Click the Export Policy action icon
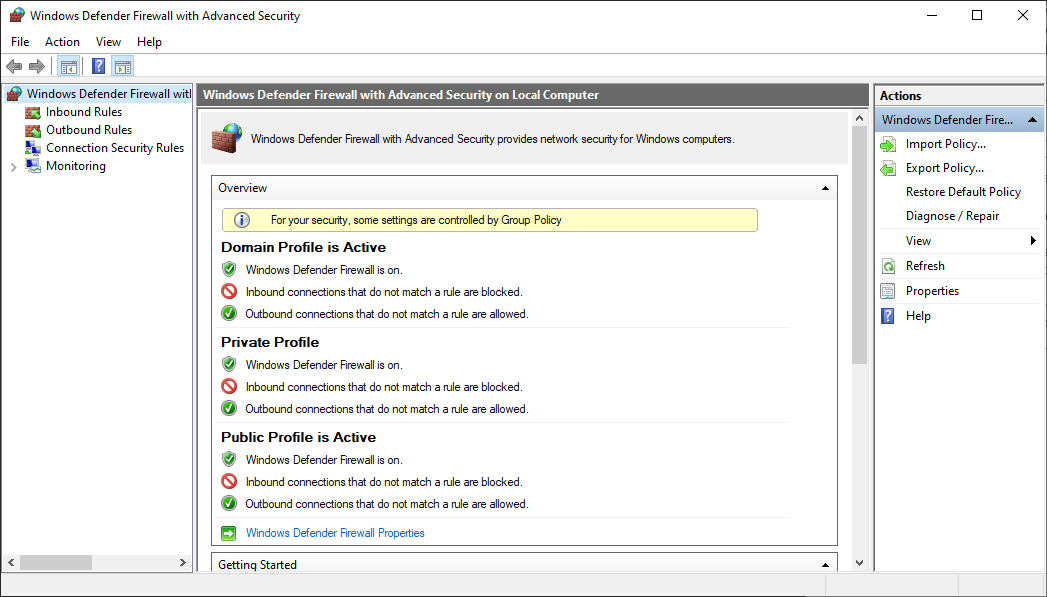 click(x=888, y=168)
